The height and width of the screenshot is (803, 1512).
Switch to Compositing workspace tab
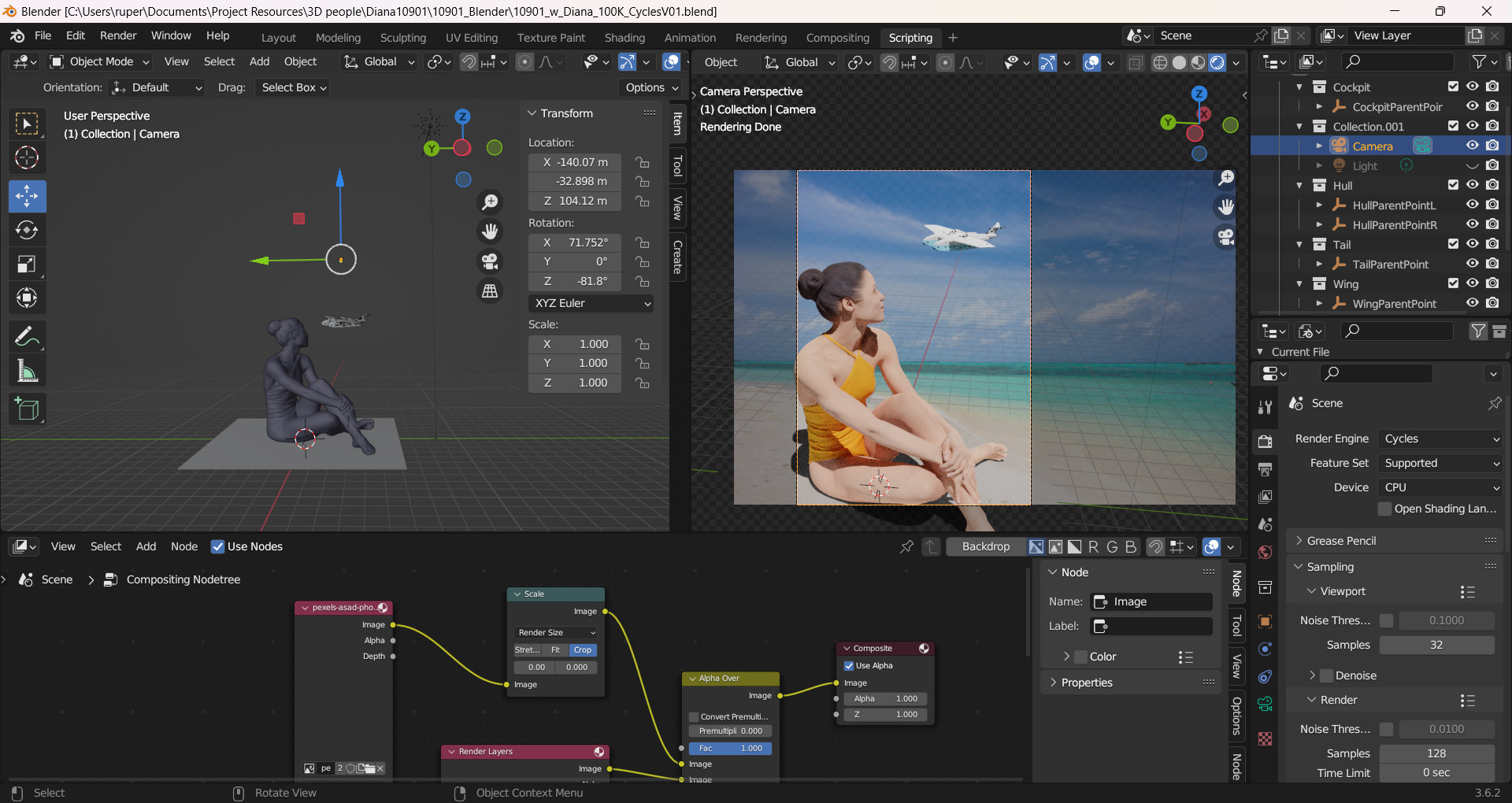[837, 38]
